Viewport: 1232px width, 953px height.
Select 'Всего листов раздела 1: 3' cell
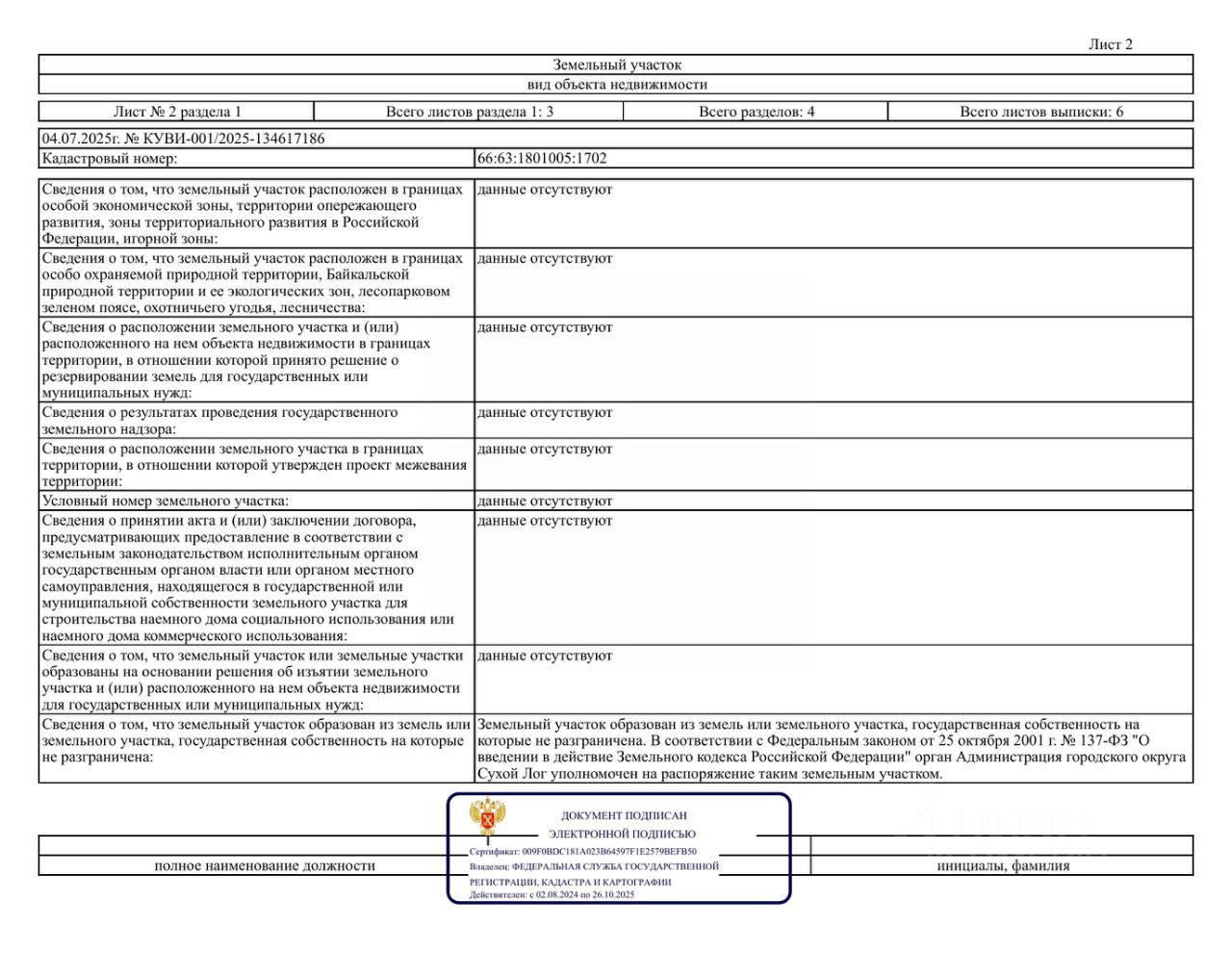click(469, 112)
